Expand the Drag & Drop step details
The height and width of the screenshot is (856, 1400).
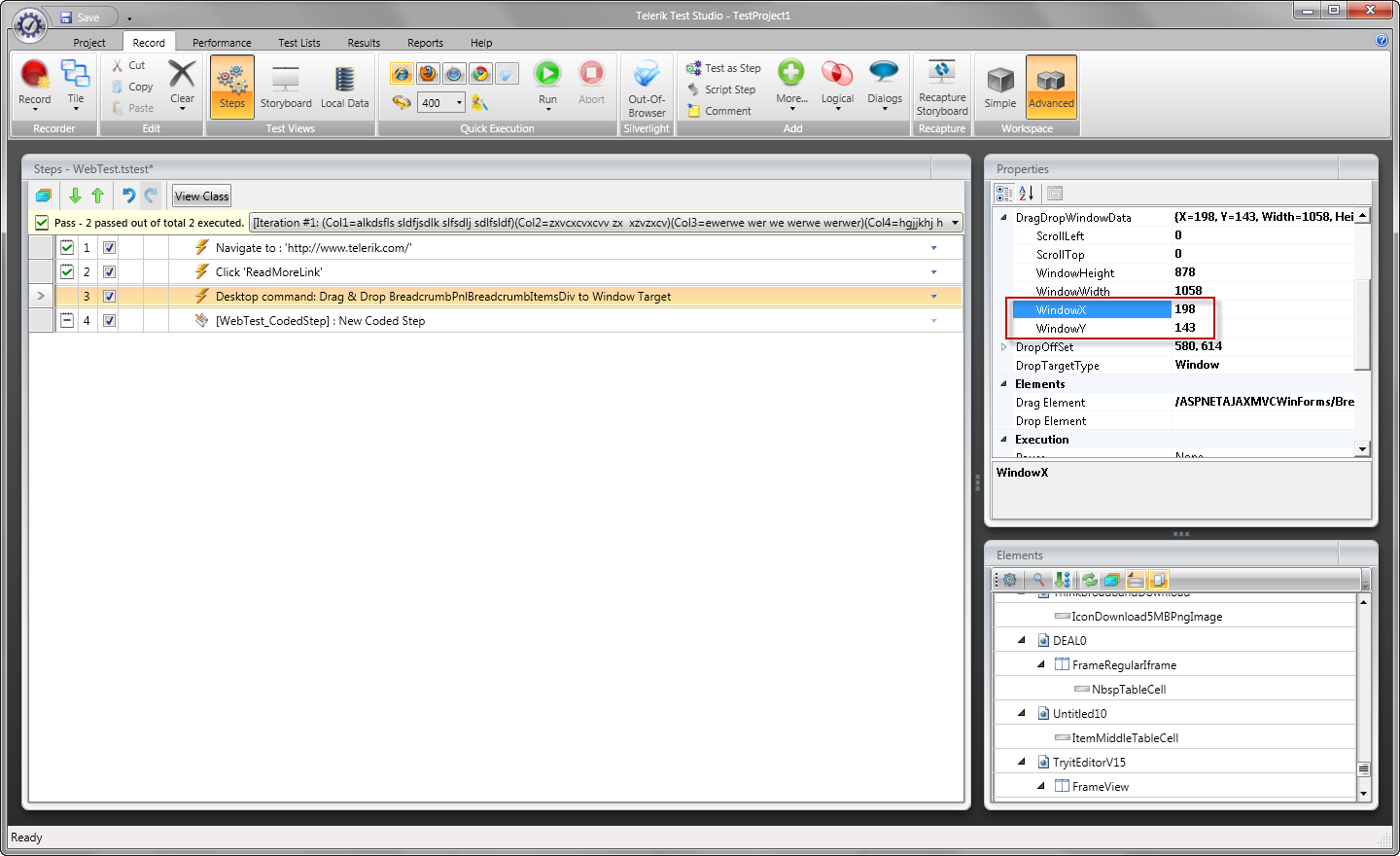[x=934, y=297]
